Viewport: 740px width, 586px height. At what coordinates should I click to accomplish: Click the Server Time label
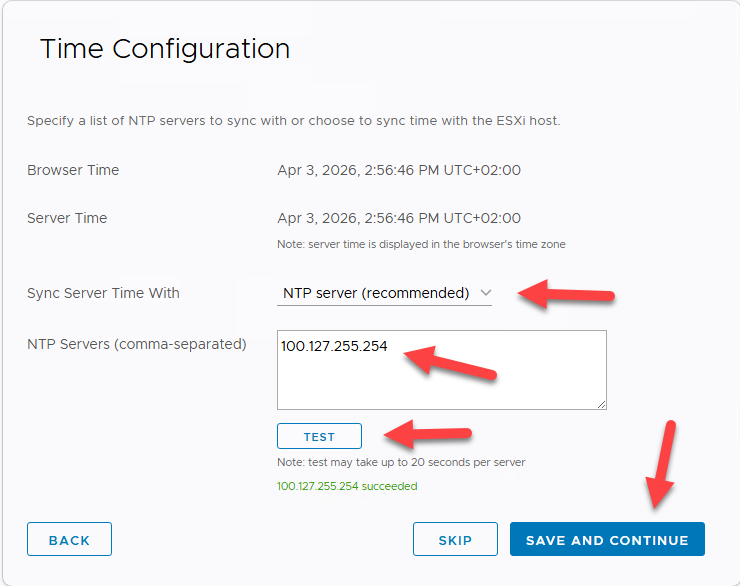point(67,218)
